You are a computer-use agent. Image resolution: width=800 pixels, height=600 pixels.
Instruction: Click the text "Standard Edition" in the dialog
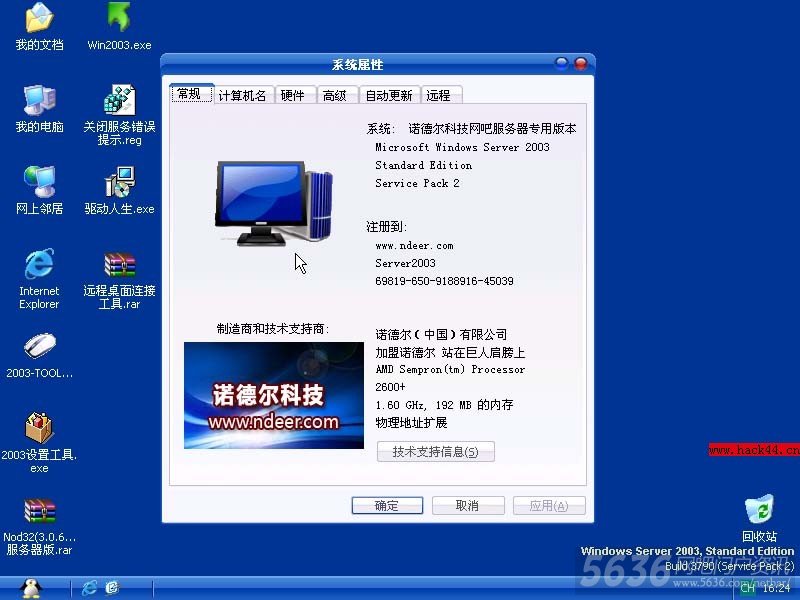(423, 165)
